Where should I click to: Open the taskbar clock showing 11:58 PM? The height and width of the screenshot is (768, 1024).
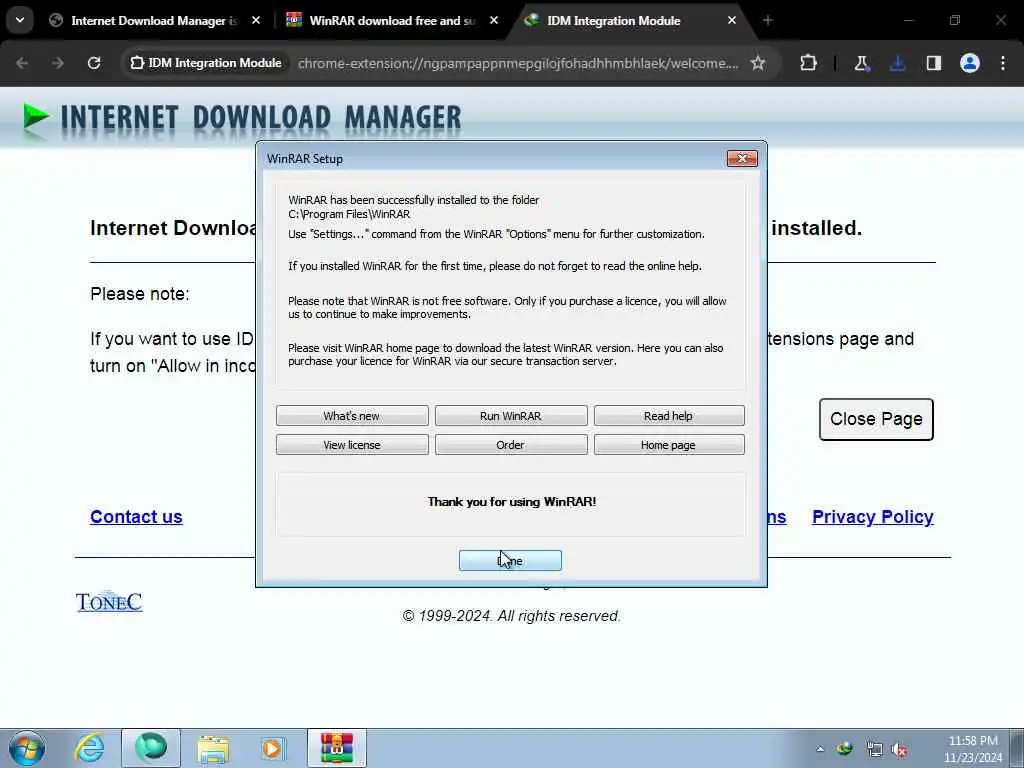pyautogui.click(x=973, y=749)
